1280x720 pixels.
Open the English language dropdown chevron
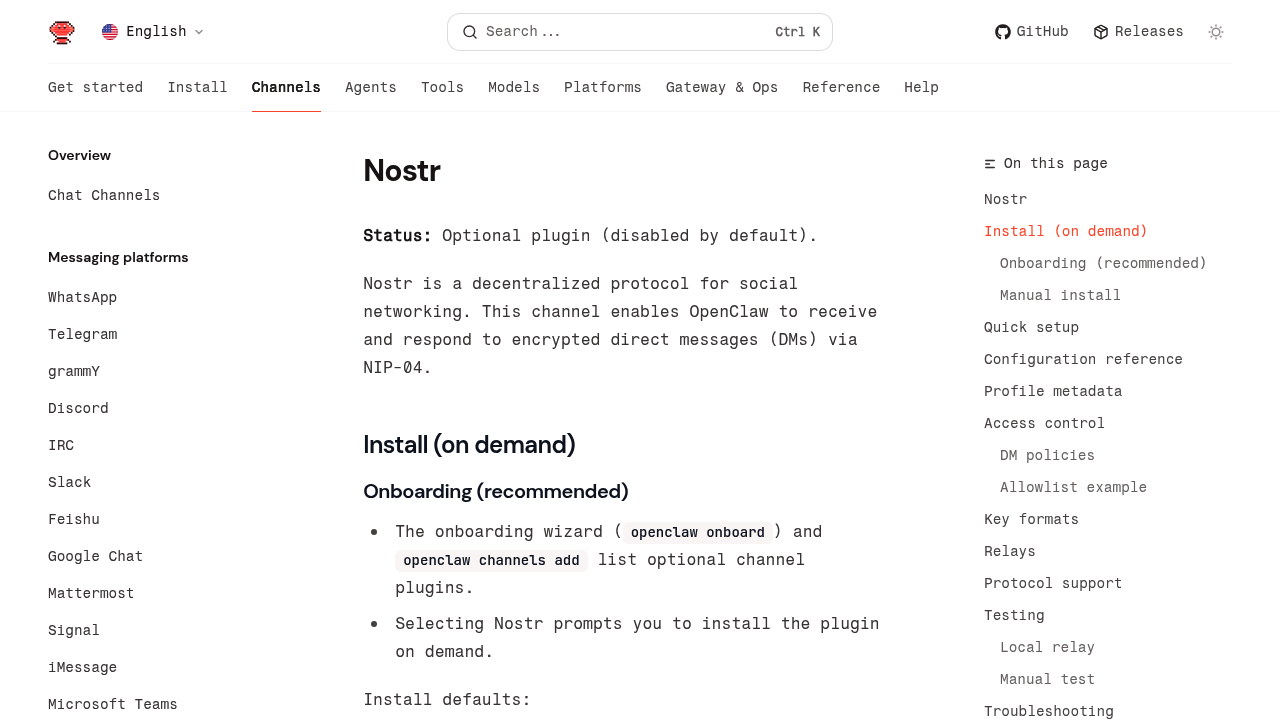coord(199,32)
